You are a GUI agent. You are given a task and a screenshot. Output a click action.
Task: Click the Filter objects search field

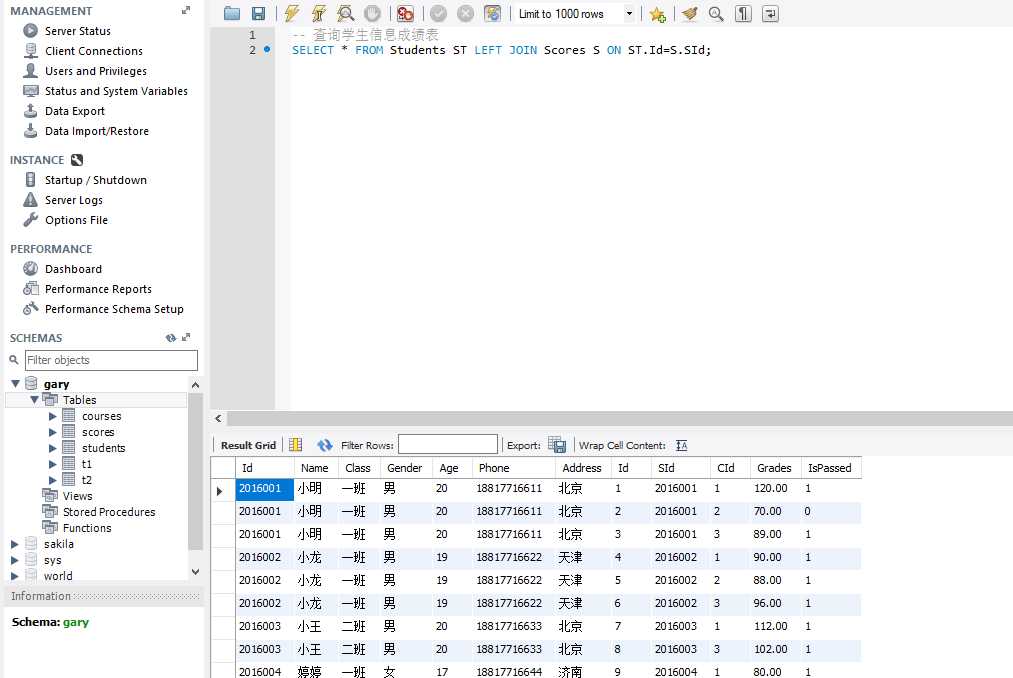click(x=111, y=360)
